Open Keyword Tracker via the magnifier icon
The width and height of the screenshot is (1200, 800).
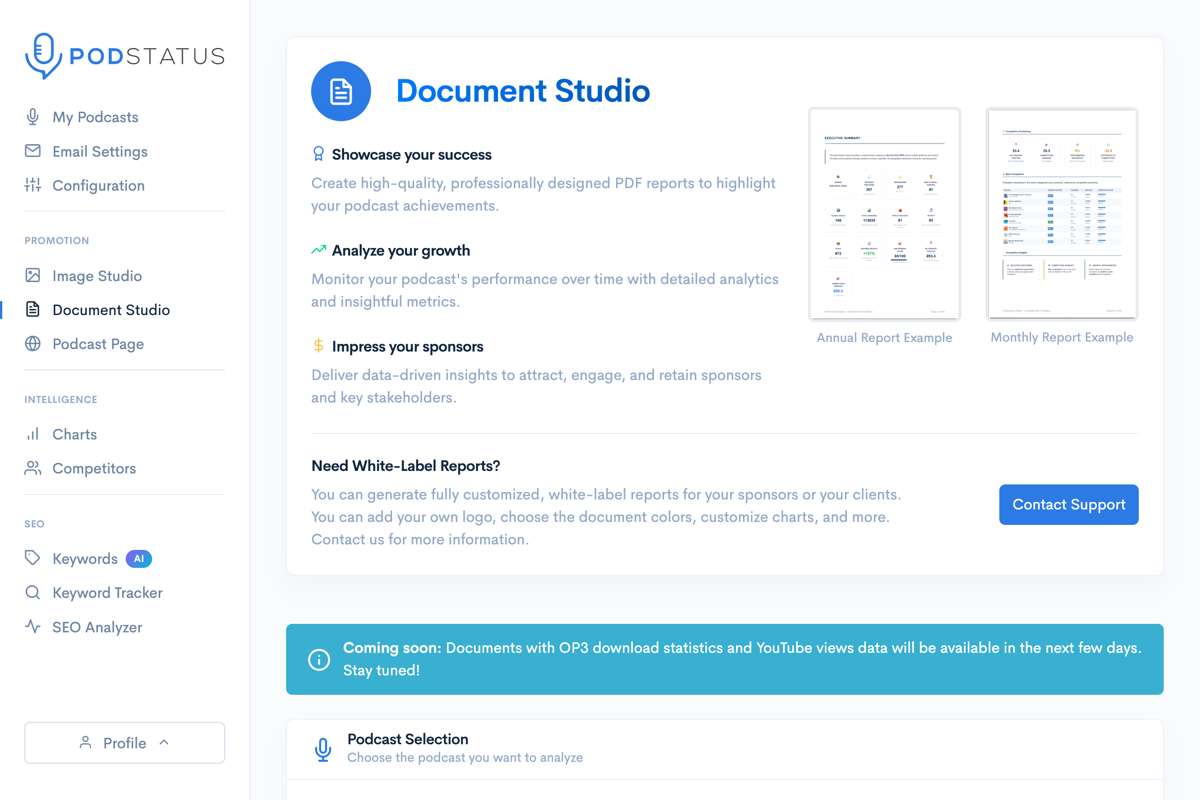click(x=32, y=592)
